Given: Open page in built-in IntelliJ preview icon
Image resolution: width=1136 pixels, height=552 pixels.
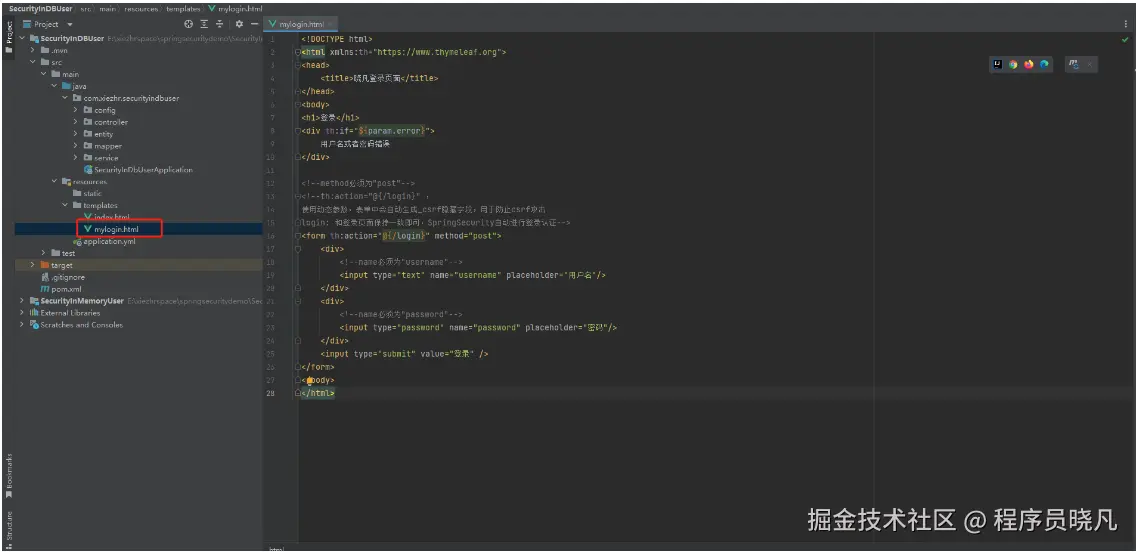Looking at the screenshot, I should tap(998, 64).
